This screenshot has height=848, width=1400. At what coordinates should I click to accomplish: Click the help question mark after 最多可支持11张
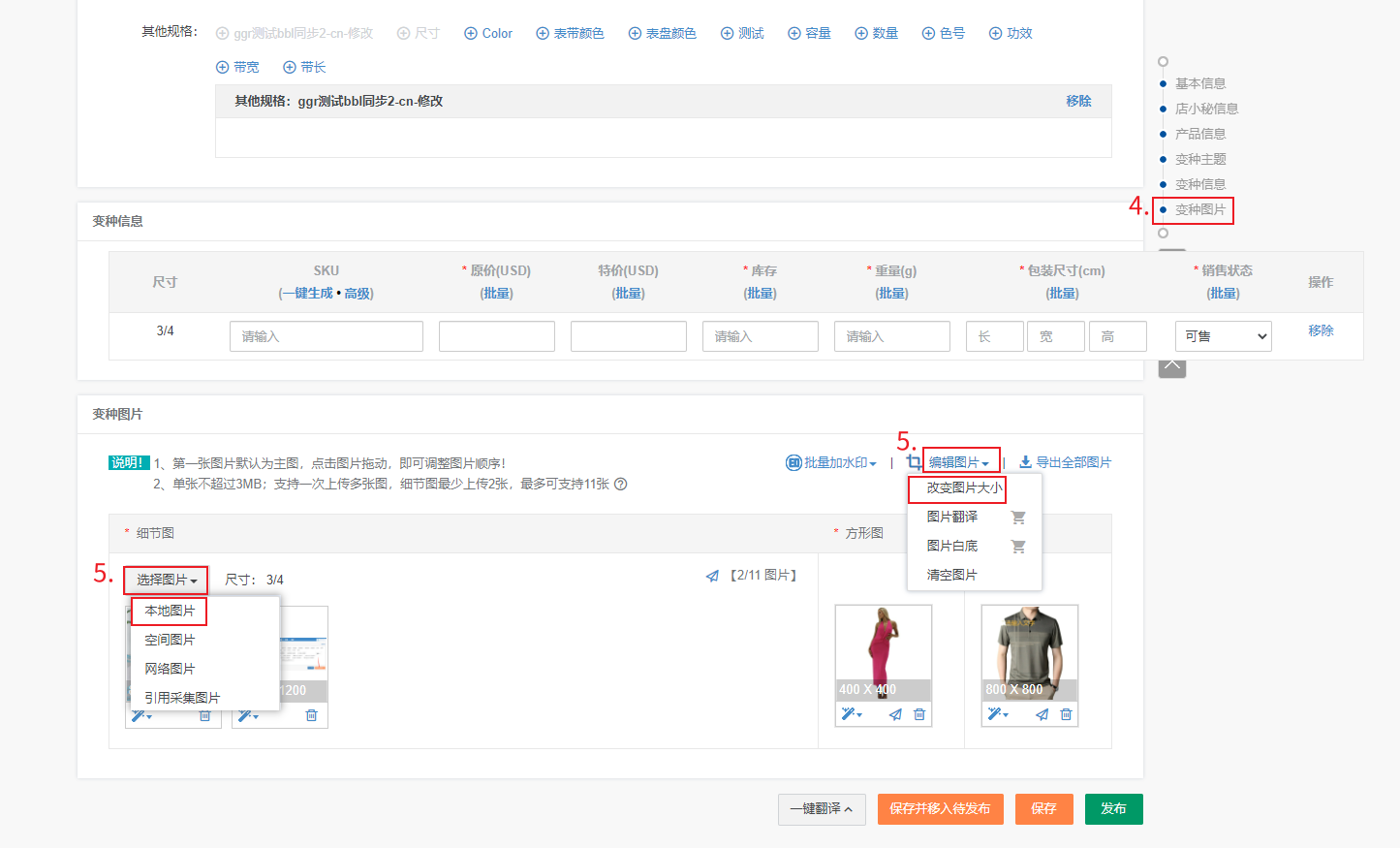pos(621,484)
